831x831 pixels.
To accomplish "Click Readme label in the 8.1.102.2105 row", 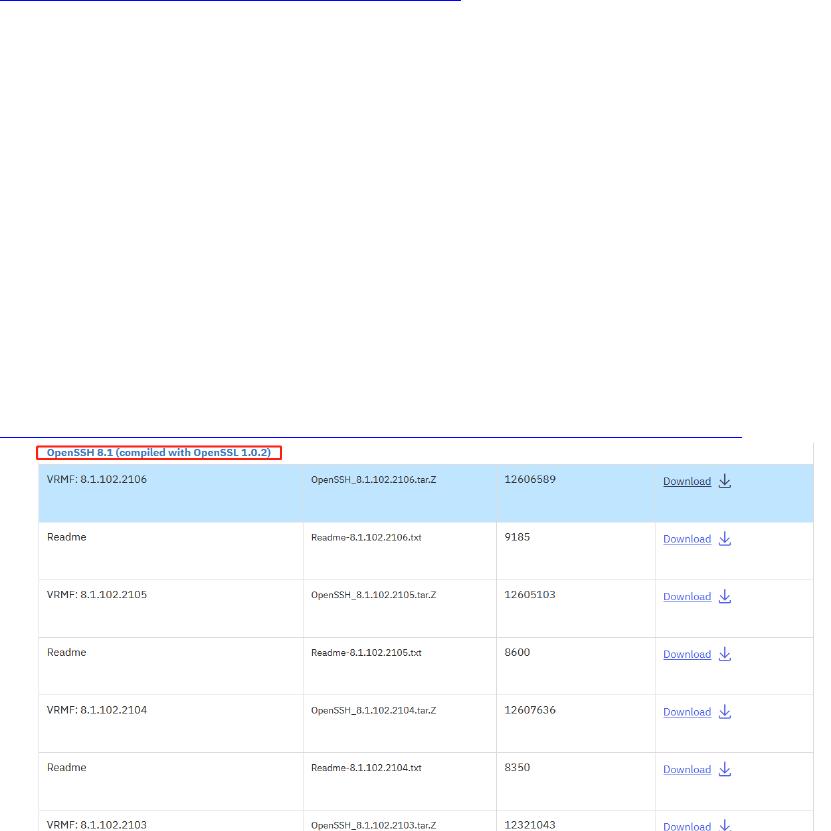I will 67,652.
